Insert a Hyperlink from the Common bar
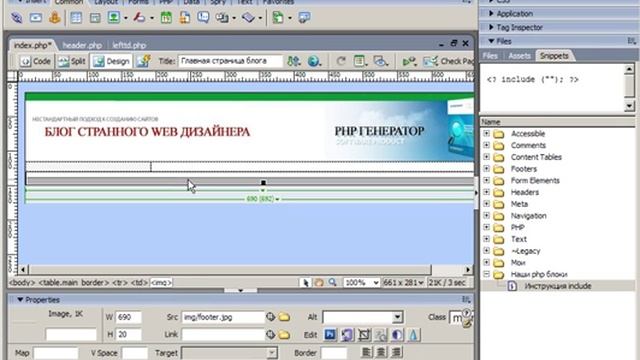The image size is (640, 360). (17, 18)
